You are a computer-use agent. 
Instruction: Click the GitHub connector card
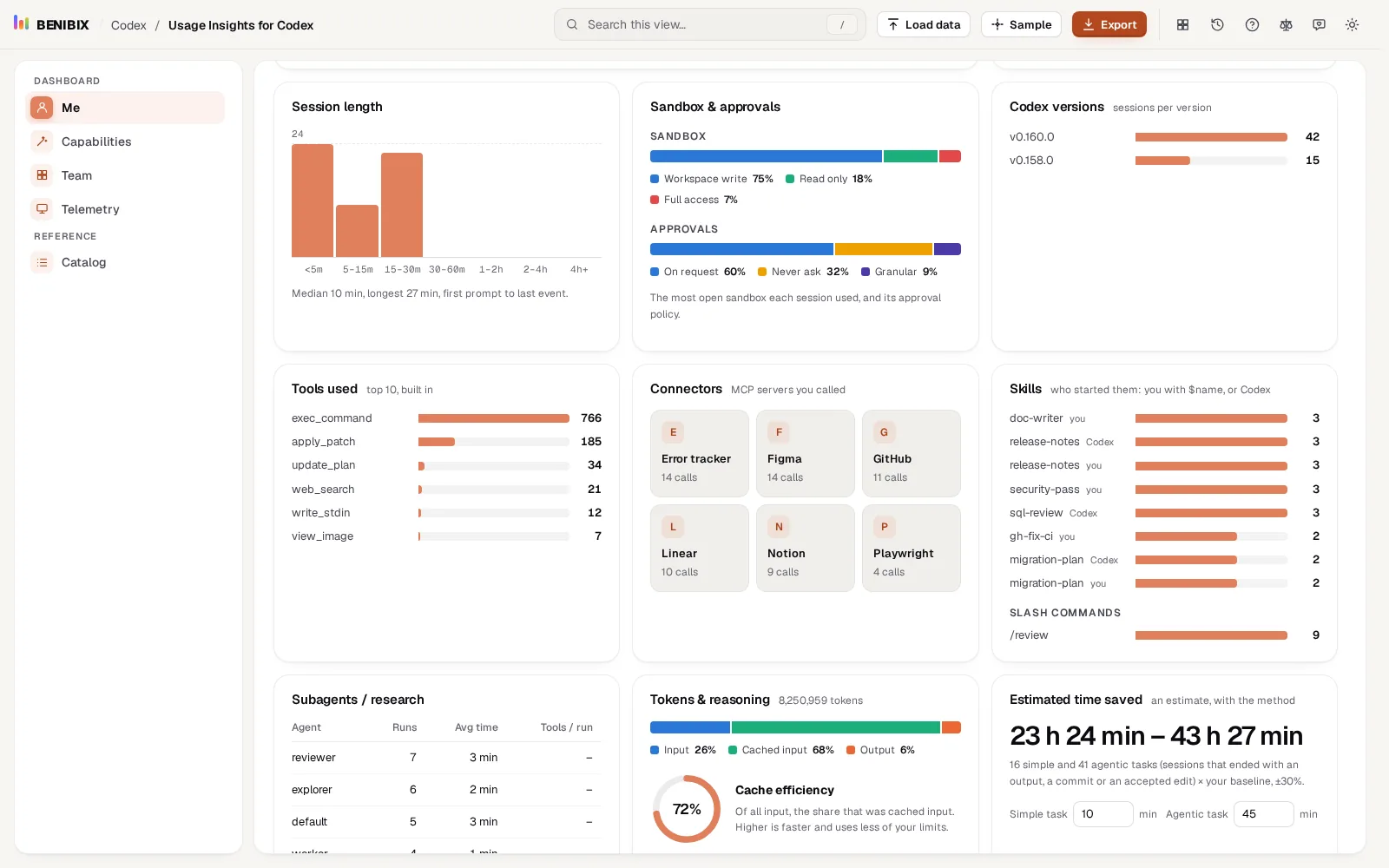(912, 453)
